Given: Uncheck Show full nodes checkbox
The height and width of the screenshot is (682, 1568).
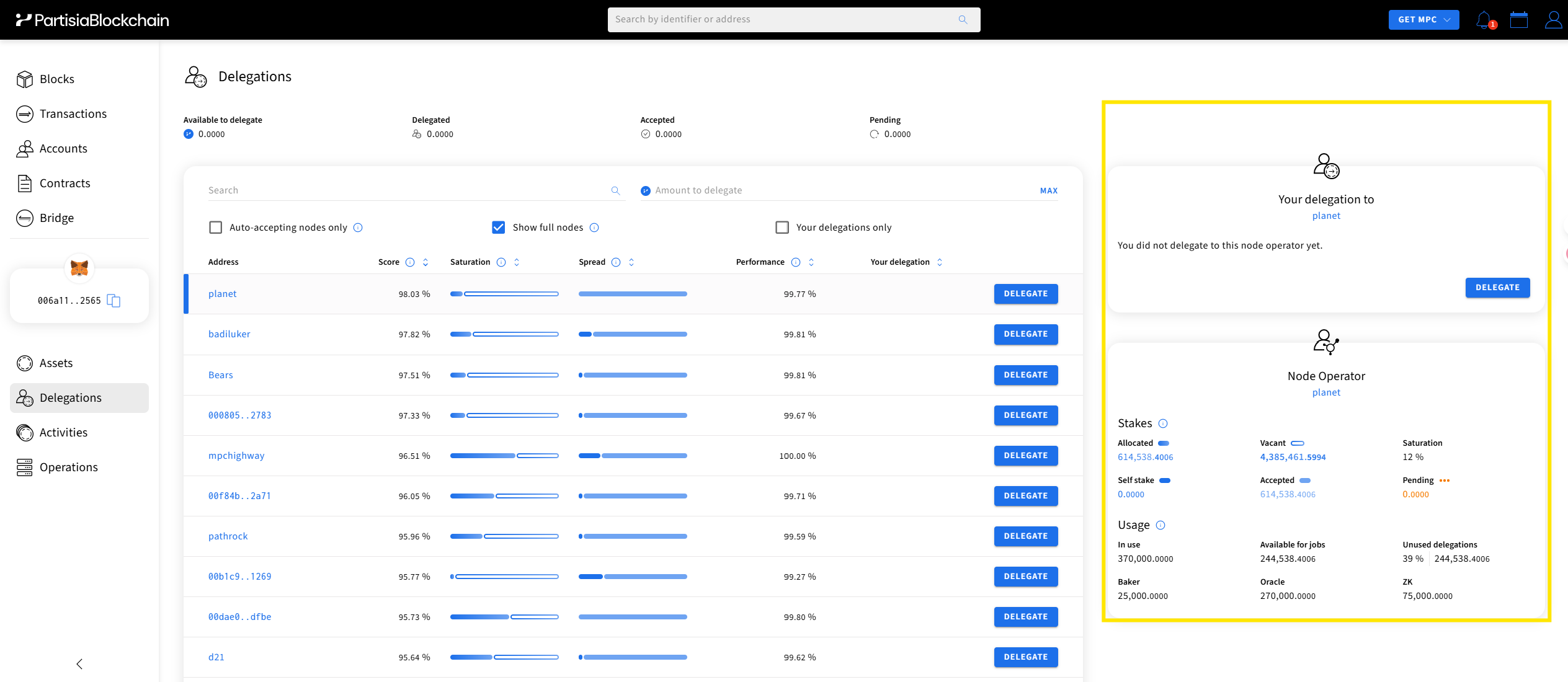Looking at the screenshot, I should pyautogui.click(x=498, y=228).
